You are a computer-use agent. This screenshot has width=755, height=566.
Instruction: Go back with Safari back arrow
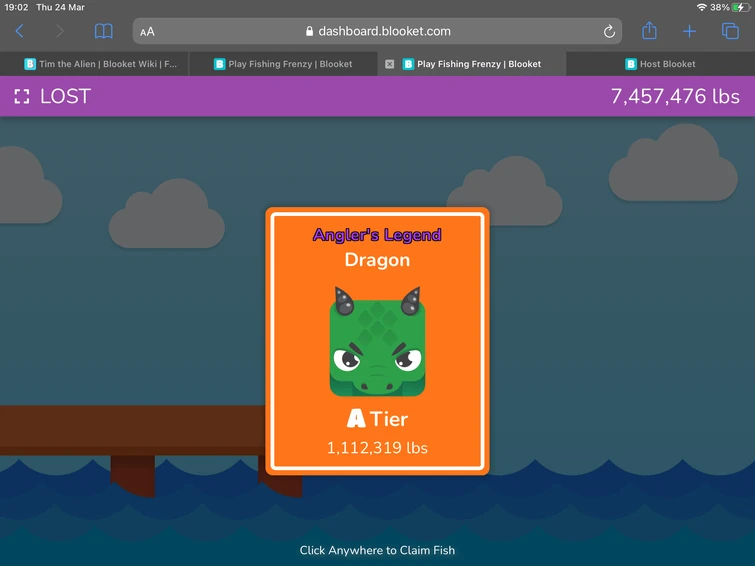pos(19,31)
